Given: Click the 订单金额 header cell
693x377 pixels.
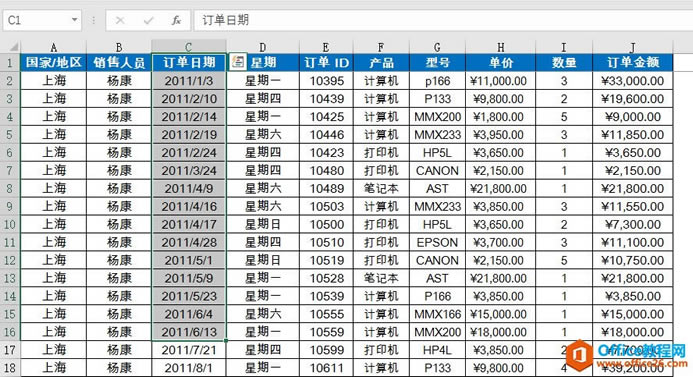Looking at the screenshot, I should click(632, 62).
